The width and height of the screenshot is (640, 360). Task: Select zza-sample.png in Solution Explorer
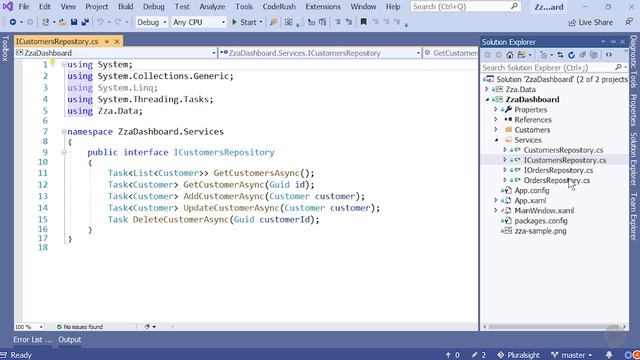coord(540,231)
